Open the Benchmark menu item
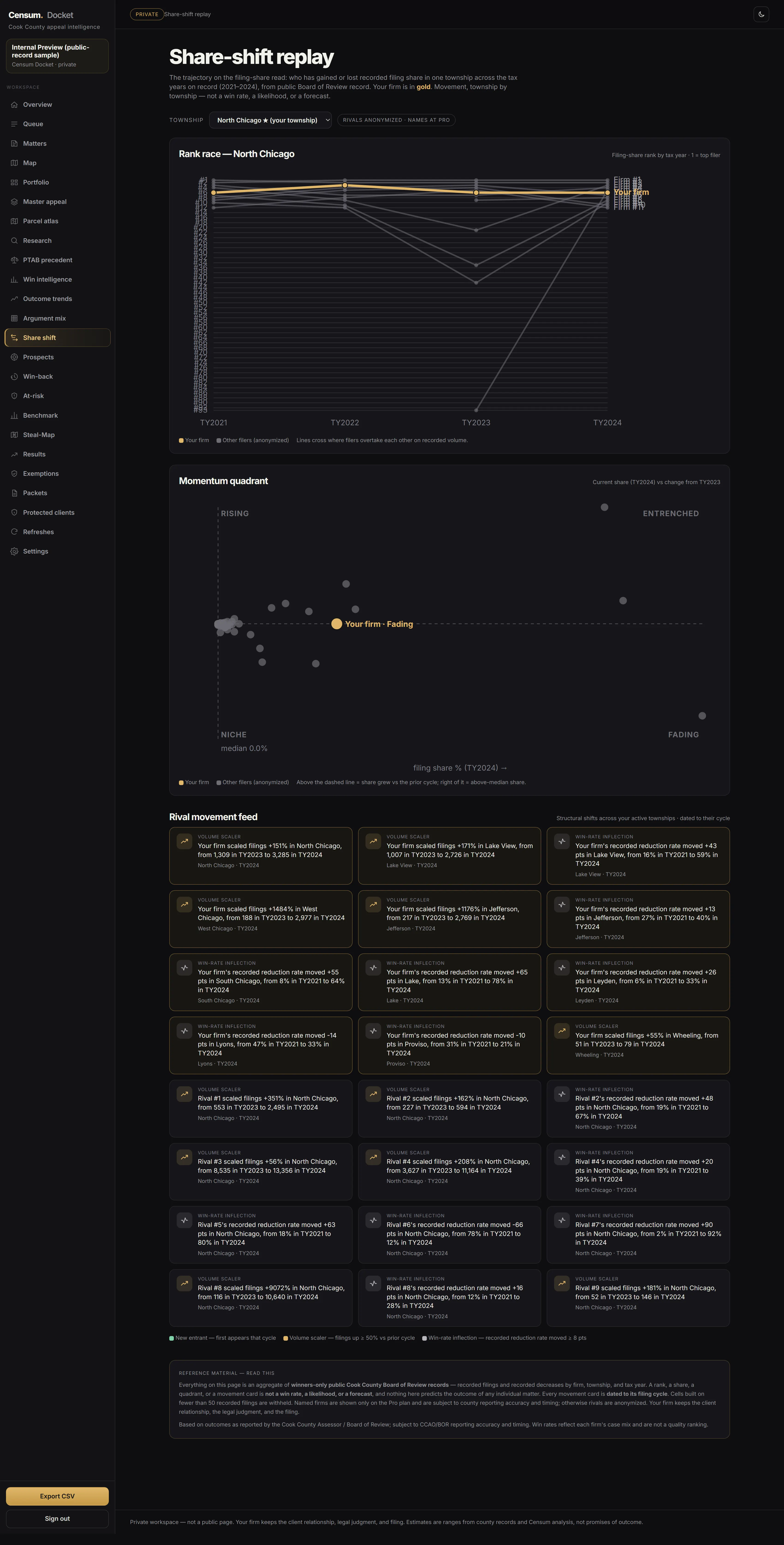The image size is (784, 1545). coord(58,416)
